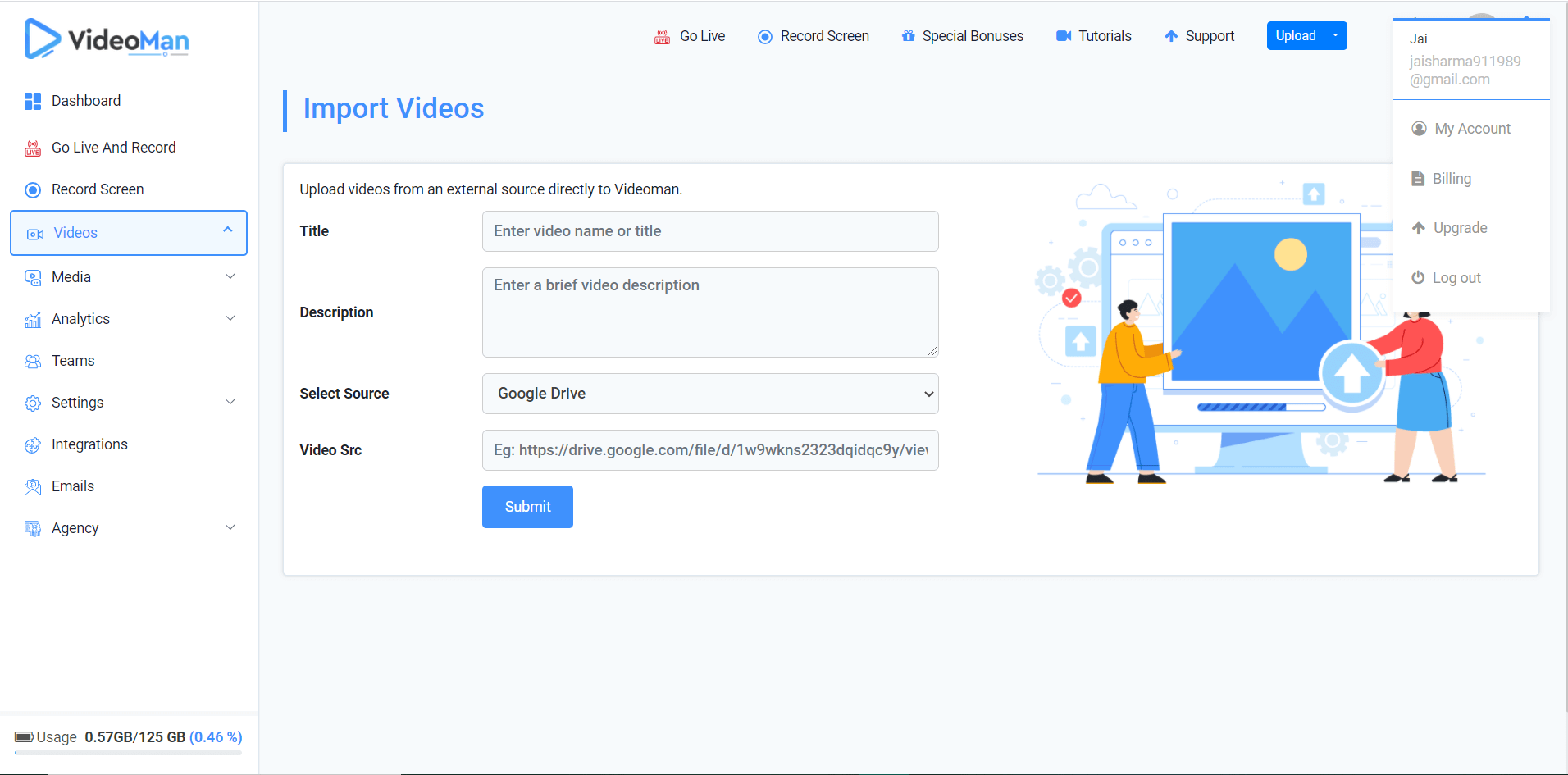
Task: Expand the Analytics section chevron
Action: [x=230, y=318]
